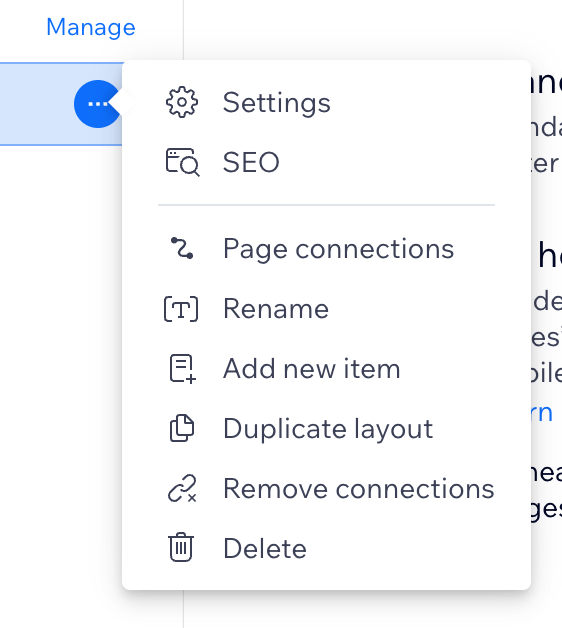Image resolution: width=562 pixels, height=628 pixels.
Task: Choose the SEO menu entry
Action: tap(326, 162)
